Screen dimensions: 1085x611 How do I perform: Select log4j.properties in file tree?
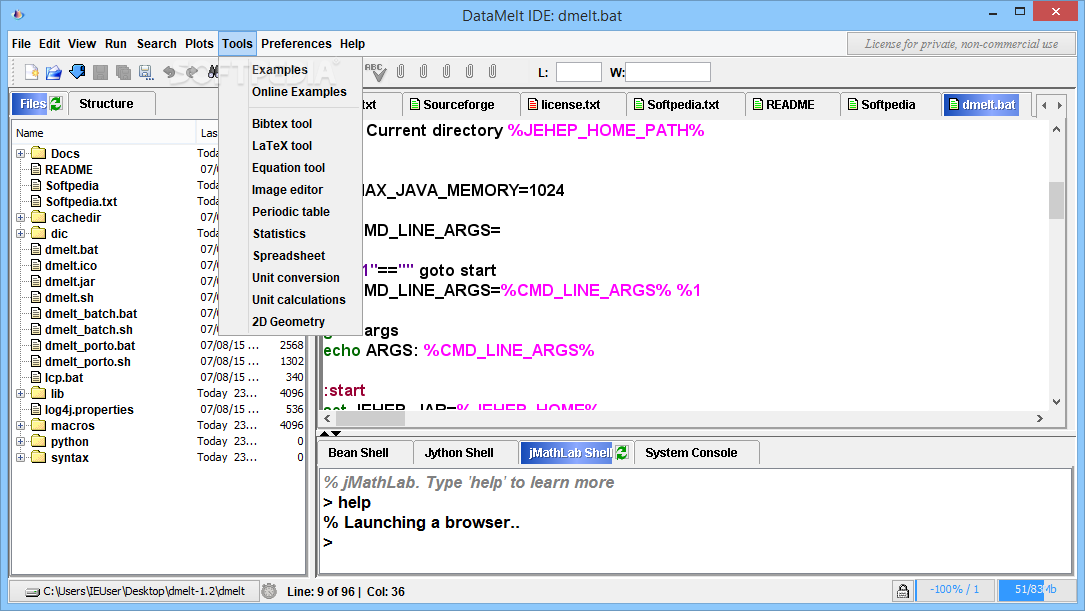pos(89,410)
